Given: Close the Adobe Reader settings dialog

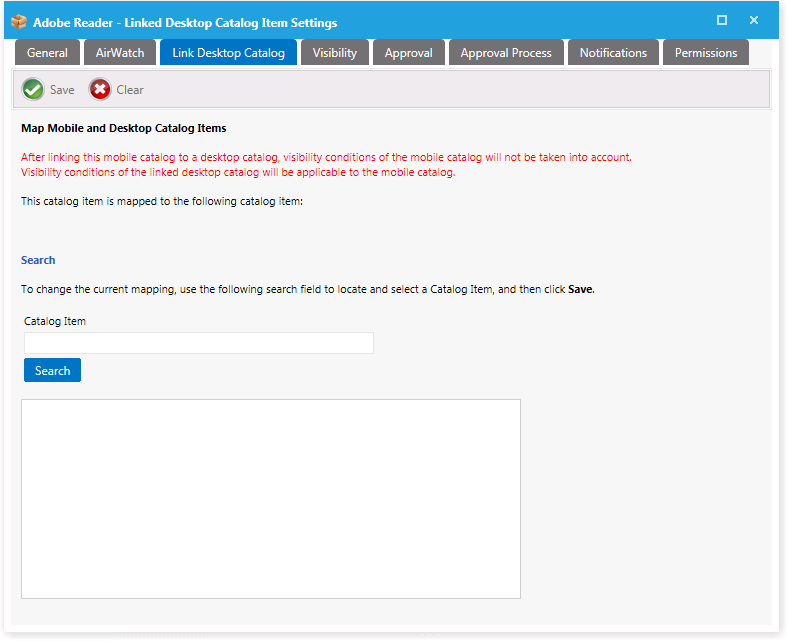Looking at the screenshot, I should pos(754,21).
